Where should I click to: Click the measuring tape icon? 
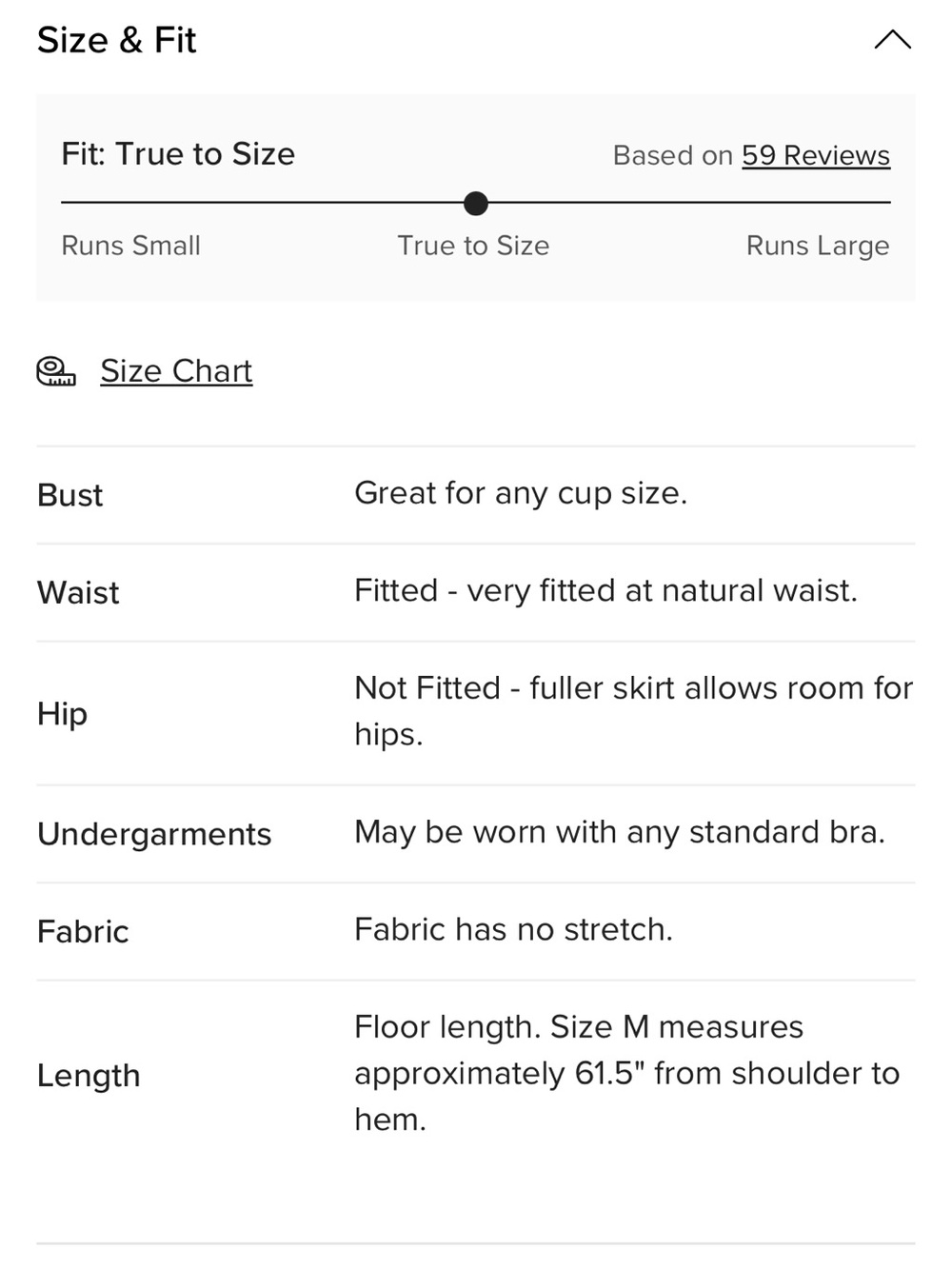(x=56, y=371)
